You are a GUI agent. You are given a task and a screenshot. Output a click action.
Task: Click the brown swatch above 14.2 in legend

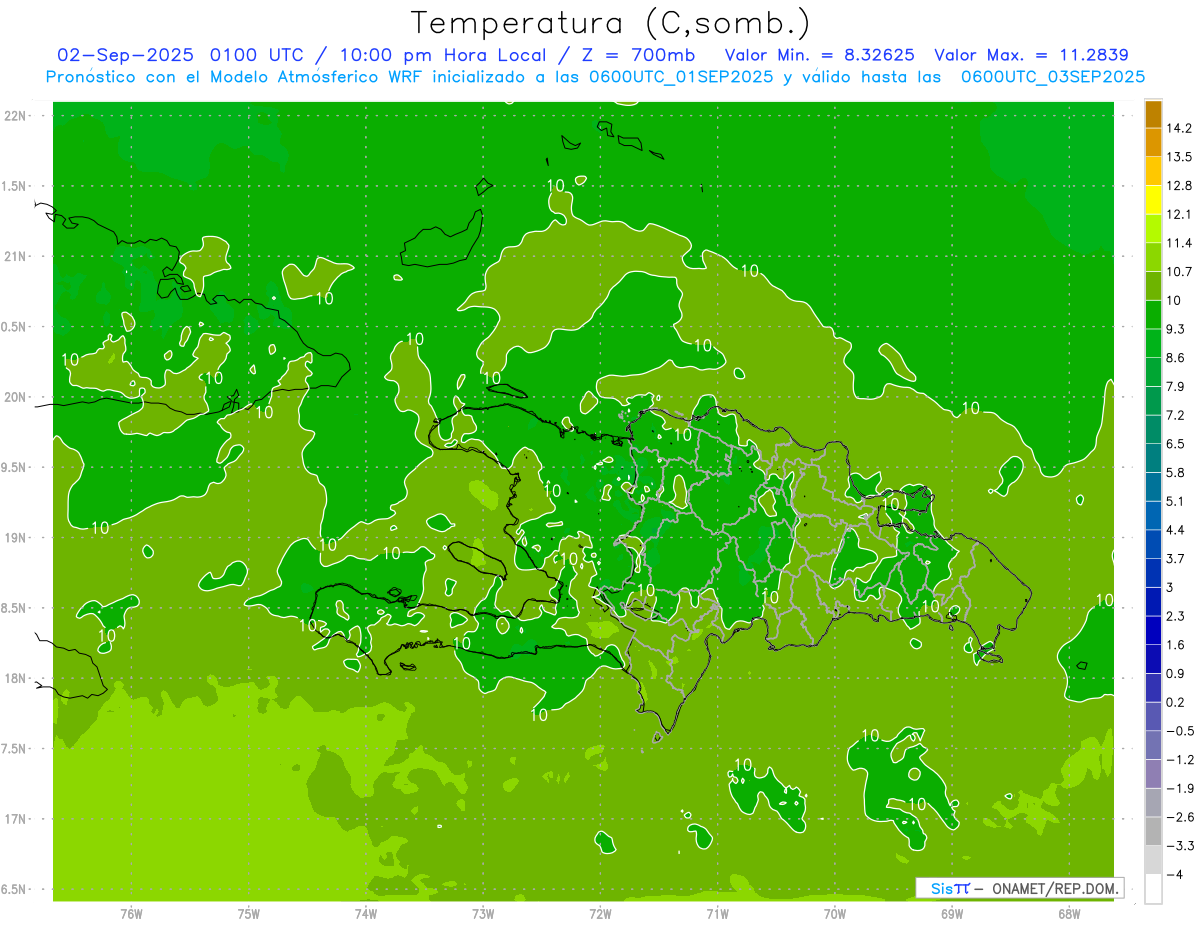(x=1153, y=115)
